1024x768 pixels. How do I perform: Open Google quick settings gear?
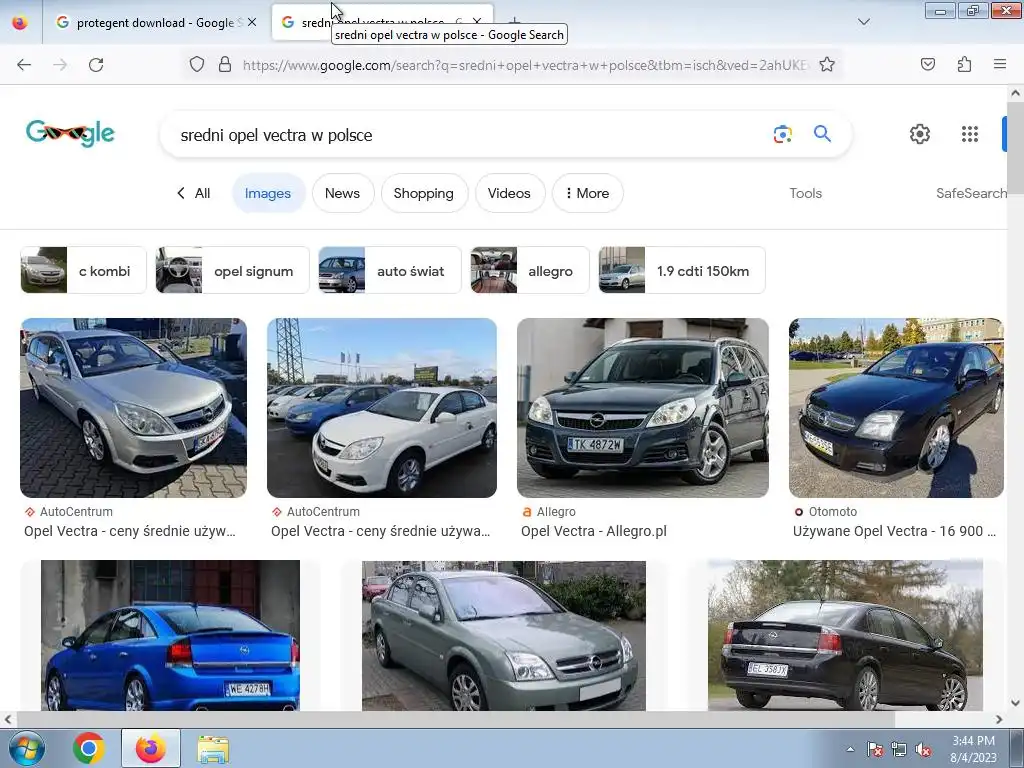[x=920, y=134]
